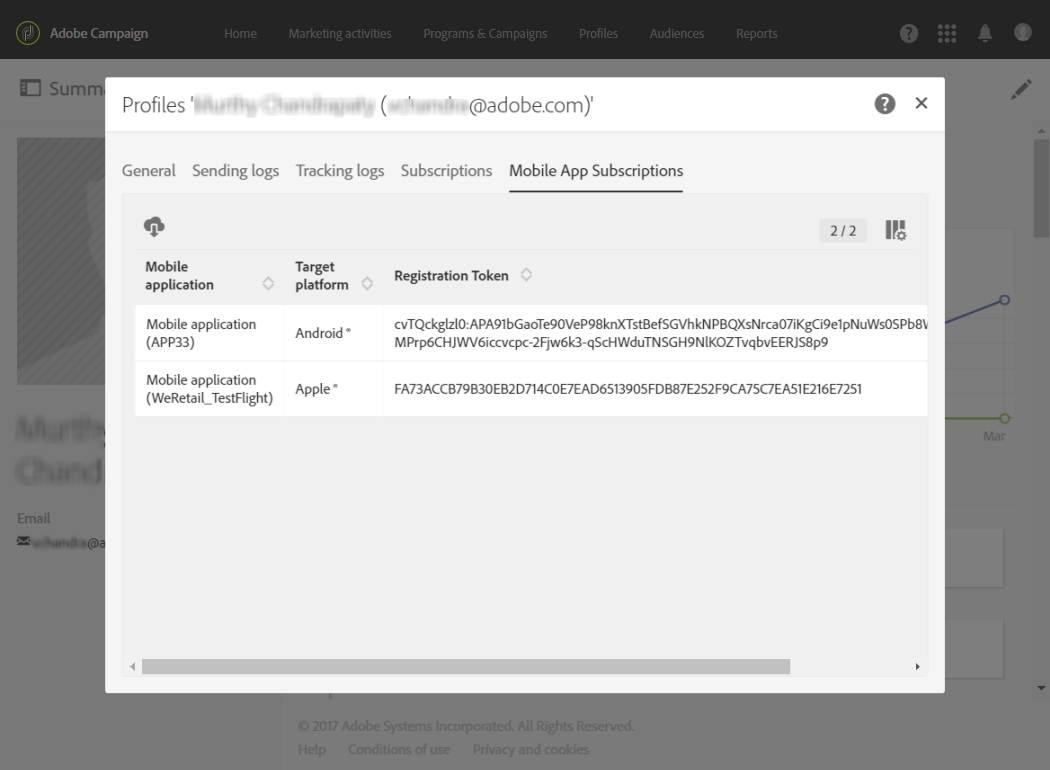Open the Conditions of use link

pos(399,749)
